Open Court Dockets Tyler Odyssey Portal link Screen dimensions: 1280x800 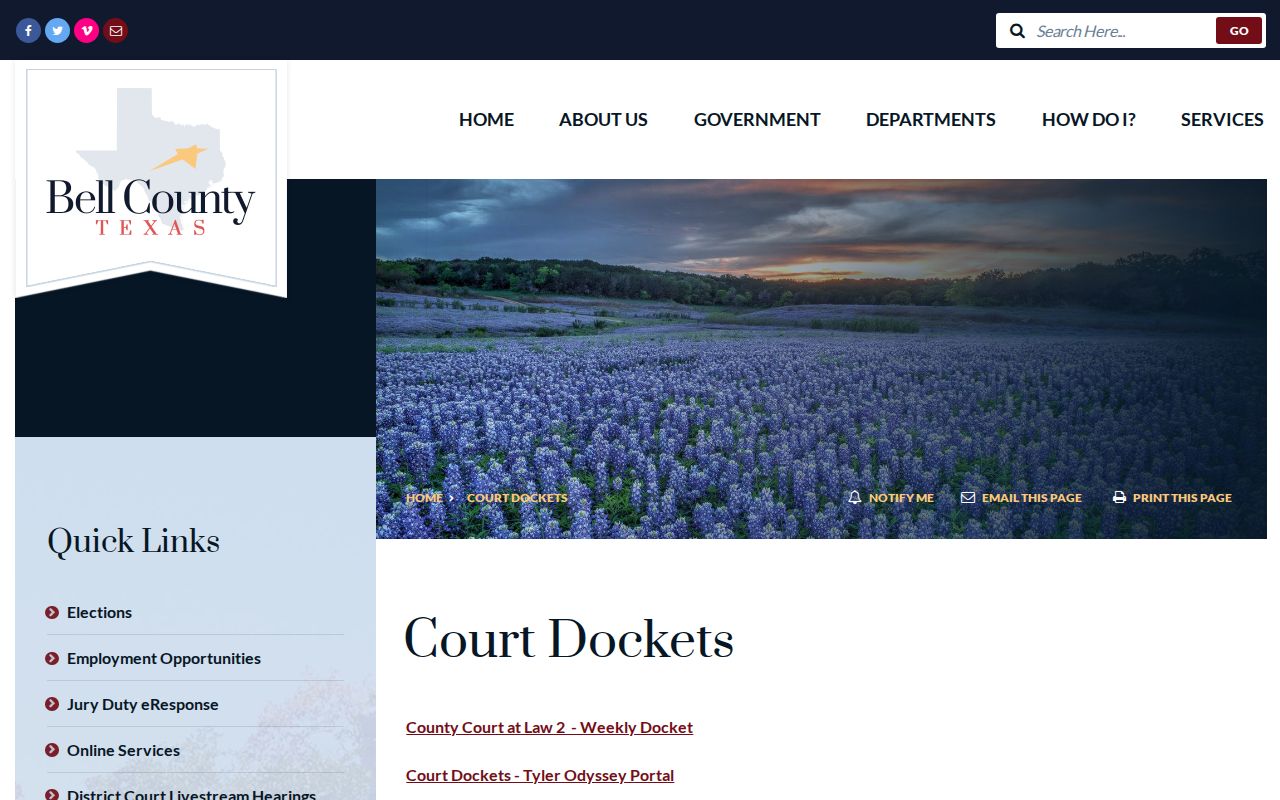[x=540, y=775]
